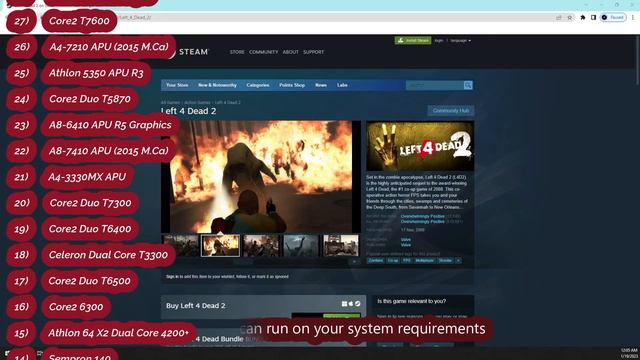Image resolution: width=640 pixels, height=360 pixels.
Task: Select the highlighted fire scene thumbnail
Action: point(220,245)
